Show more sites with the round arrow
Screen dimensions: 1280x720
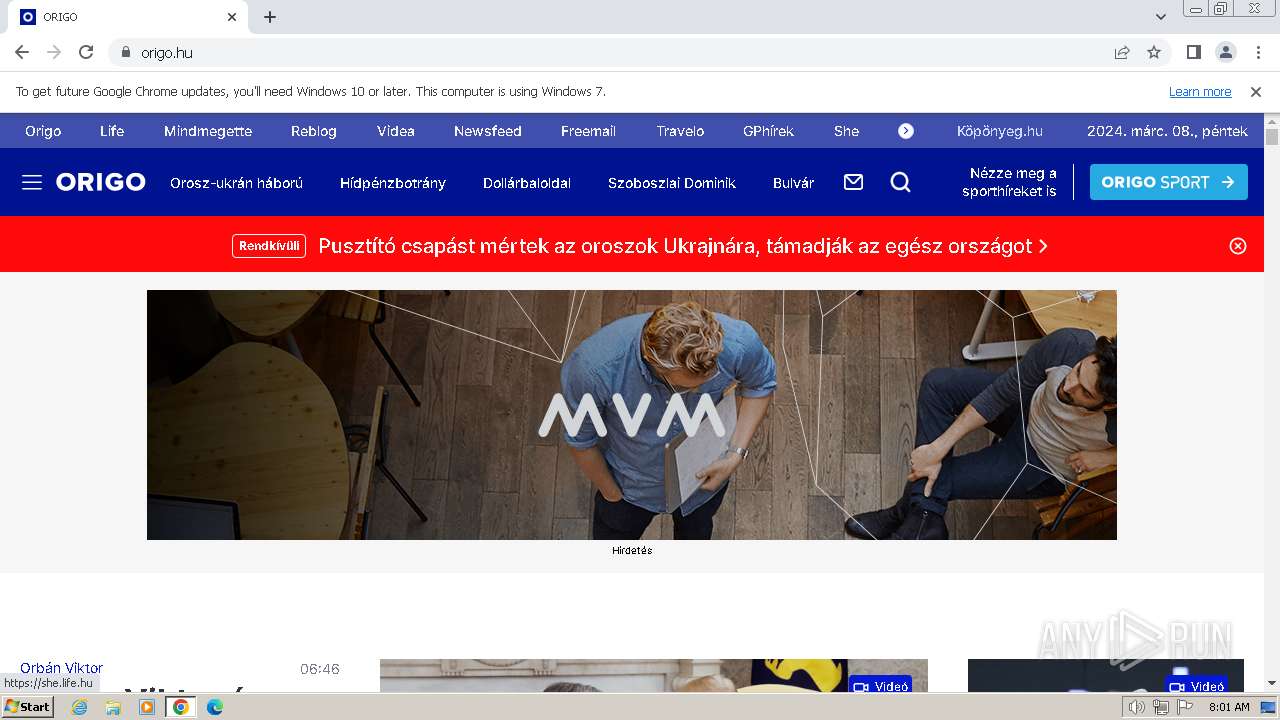[906, 131]
